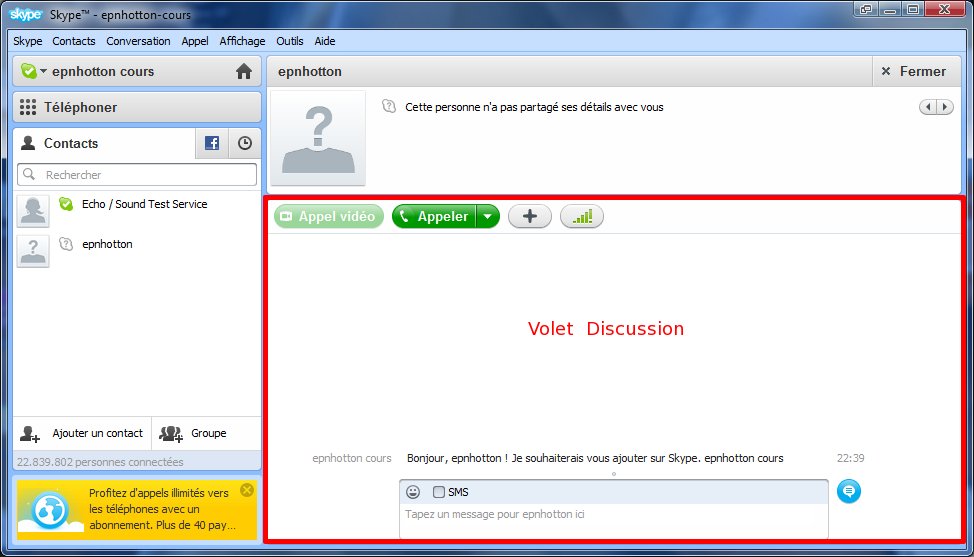Open the Skype menu

28,41
